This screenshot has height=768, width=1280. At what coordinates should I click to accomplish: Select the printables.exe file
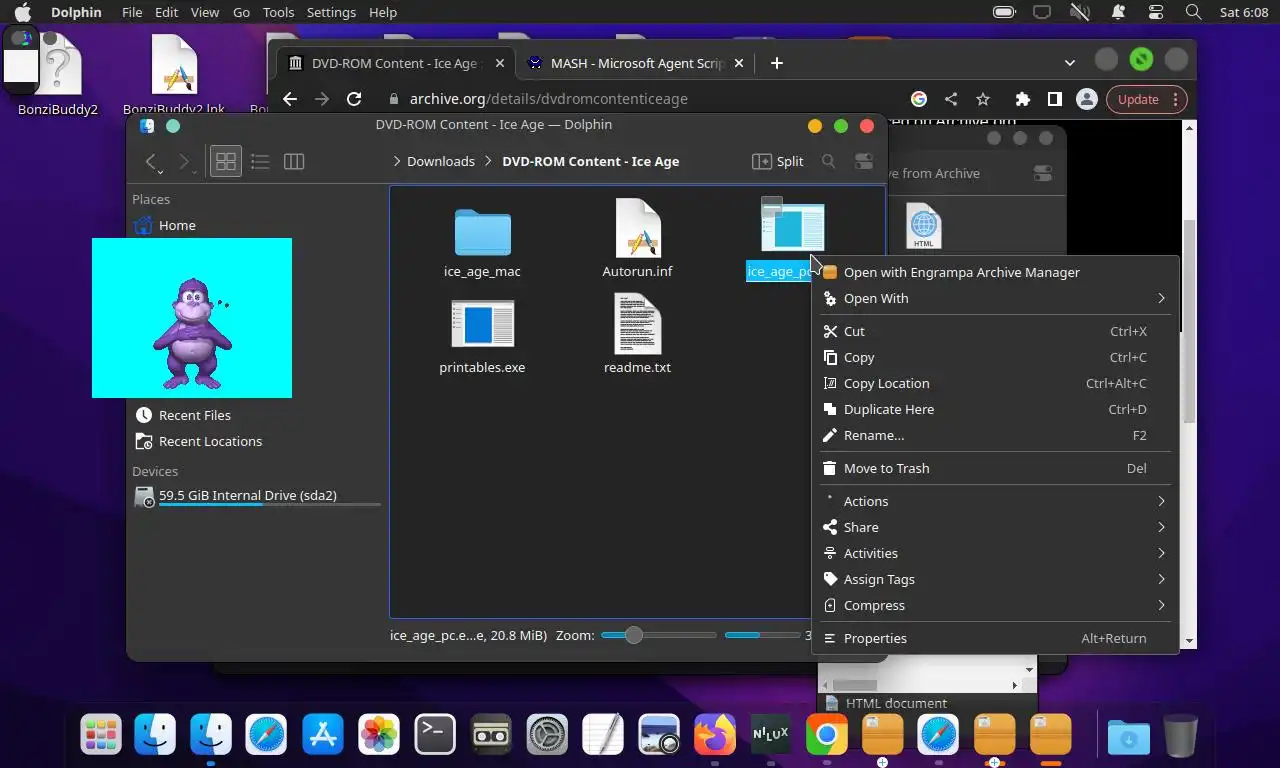pos(482,336)
